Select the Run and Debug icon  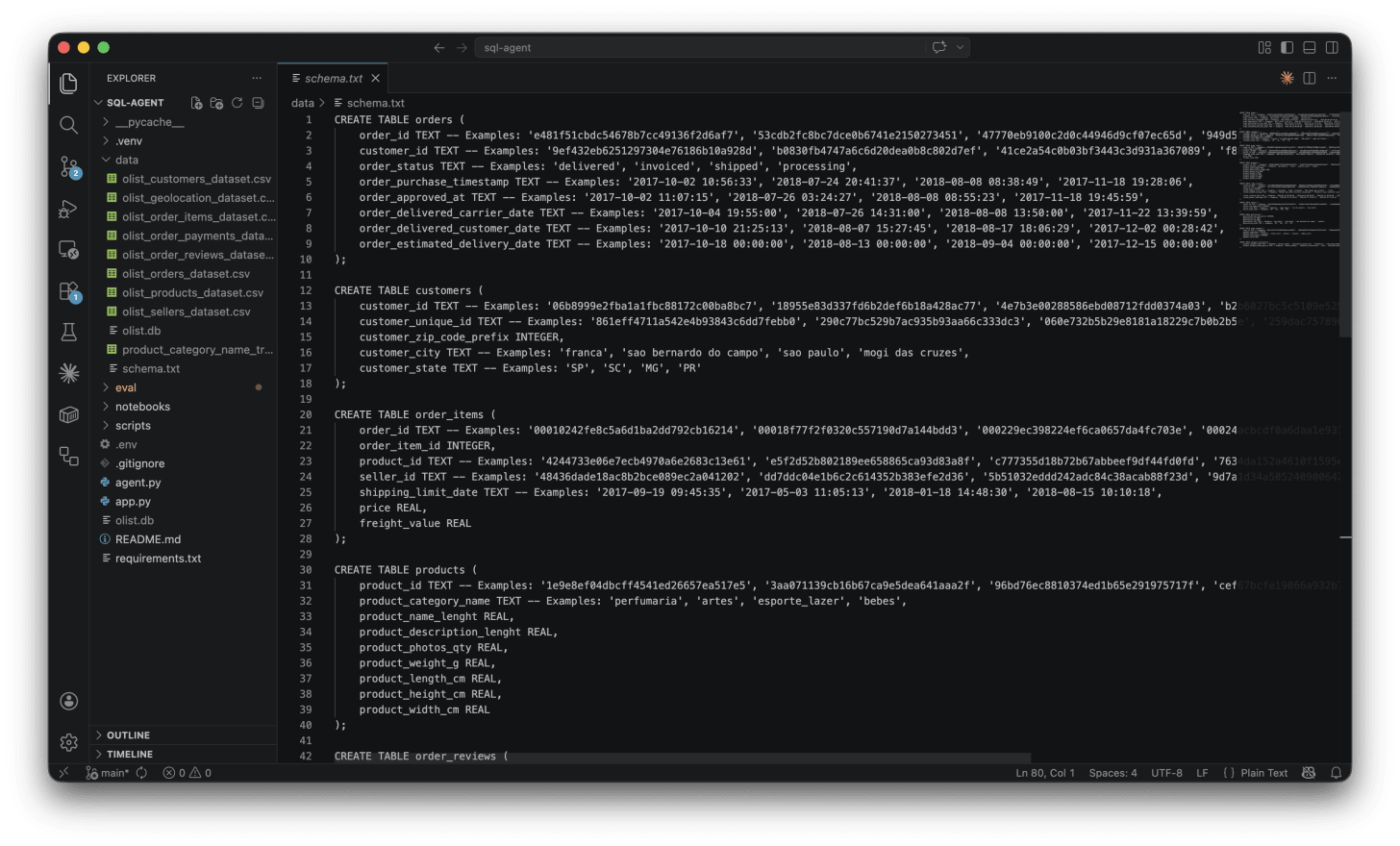click(x=67, y=209)
